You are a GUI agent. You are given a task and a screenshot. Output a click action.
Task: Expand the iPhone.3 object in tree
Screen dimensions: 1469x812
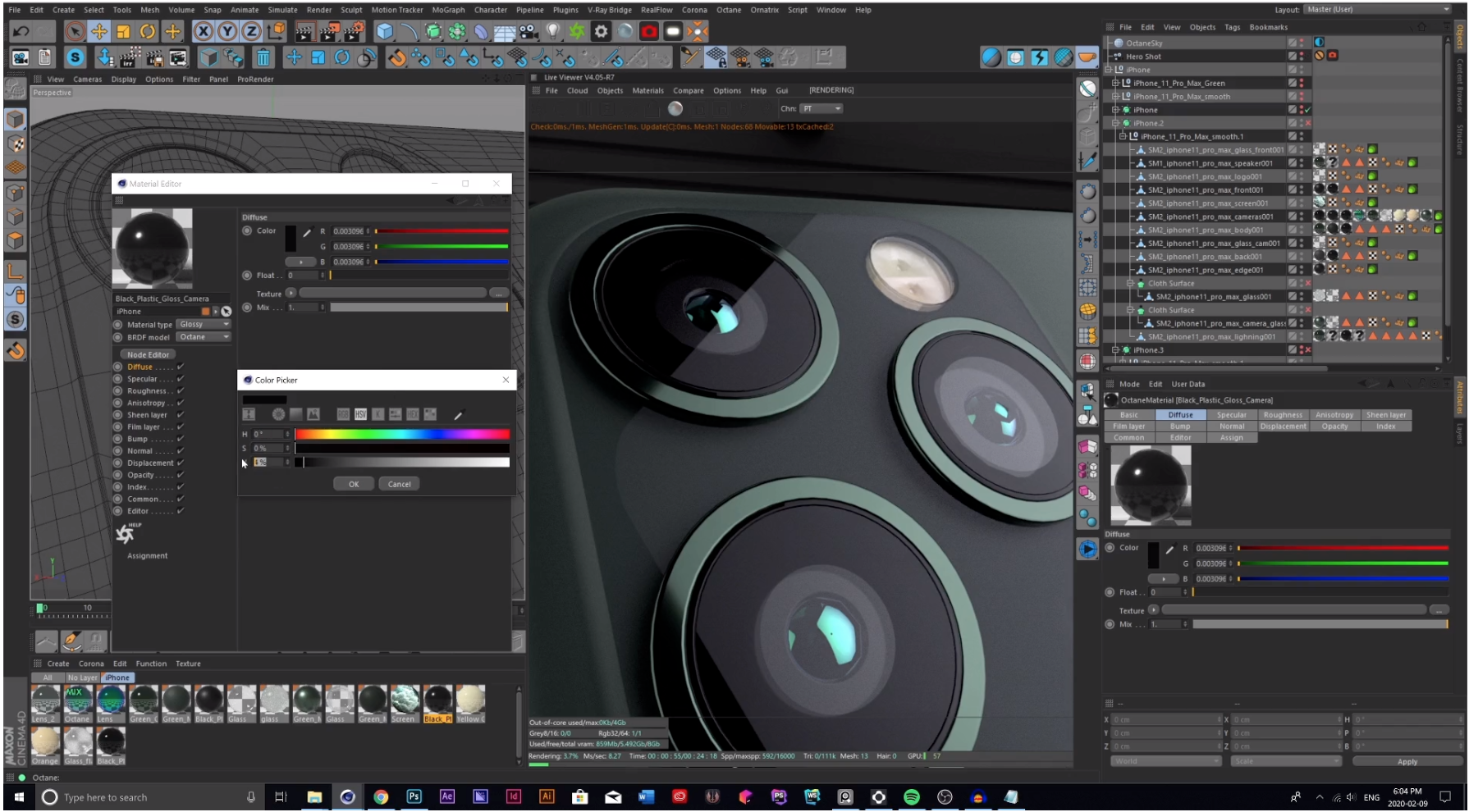(1115, 350)
